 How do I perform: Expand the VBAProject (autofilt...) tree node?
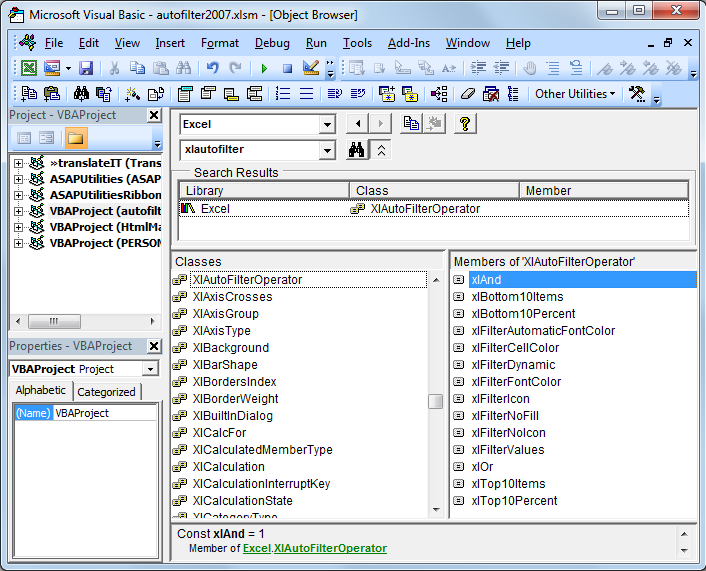18,211
